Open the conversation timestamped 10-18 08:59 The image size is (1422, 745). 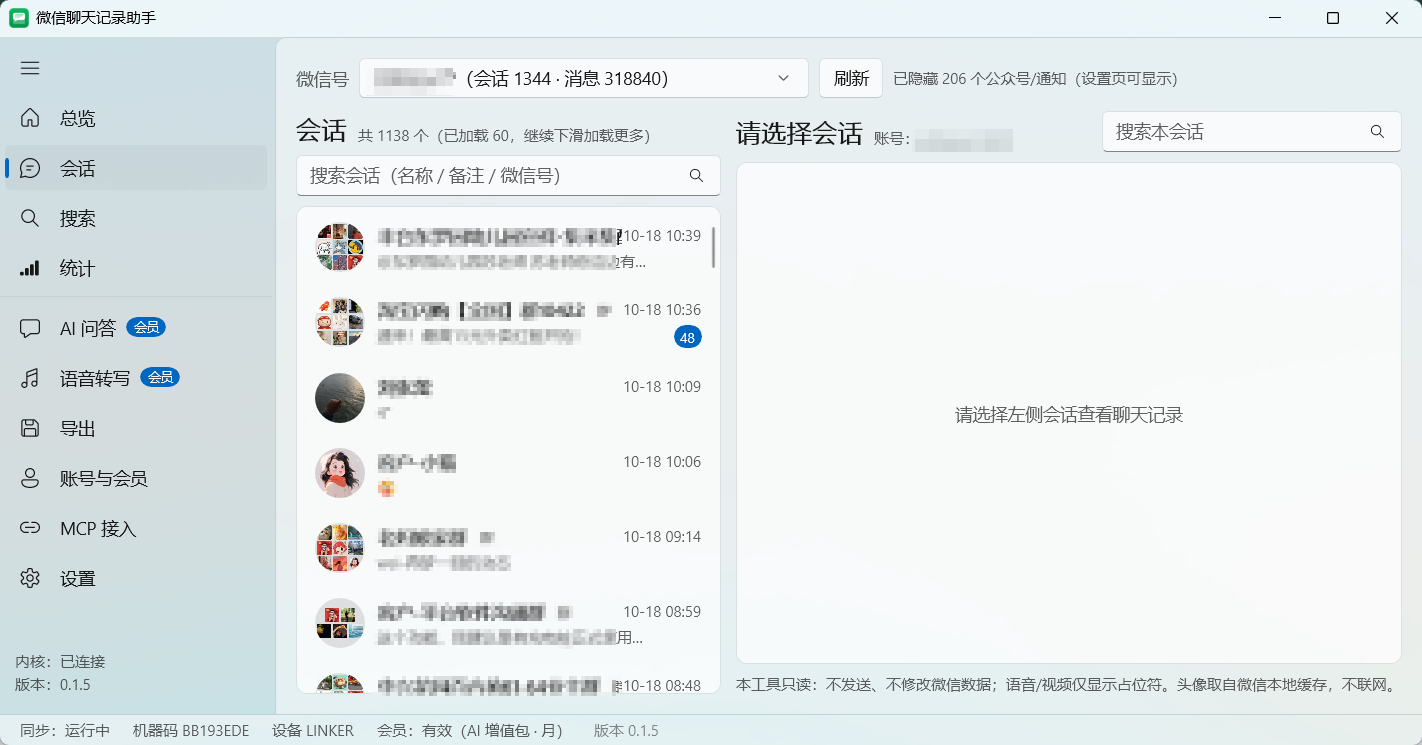coord(508,623)
